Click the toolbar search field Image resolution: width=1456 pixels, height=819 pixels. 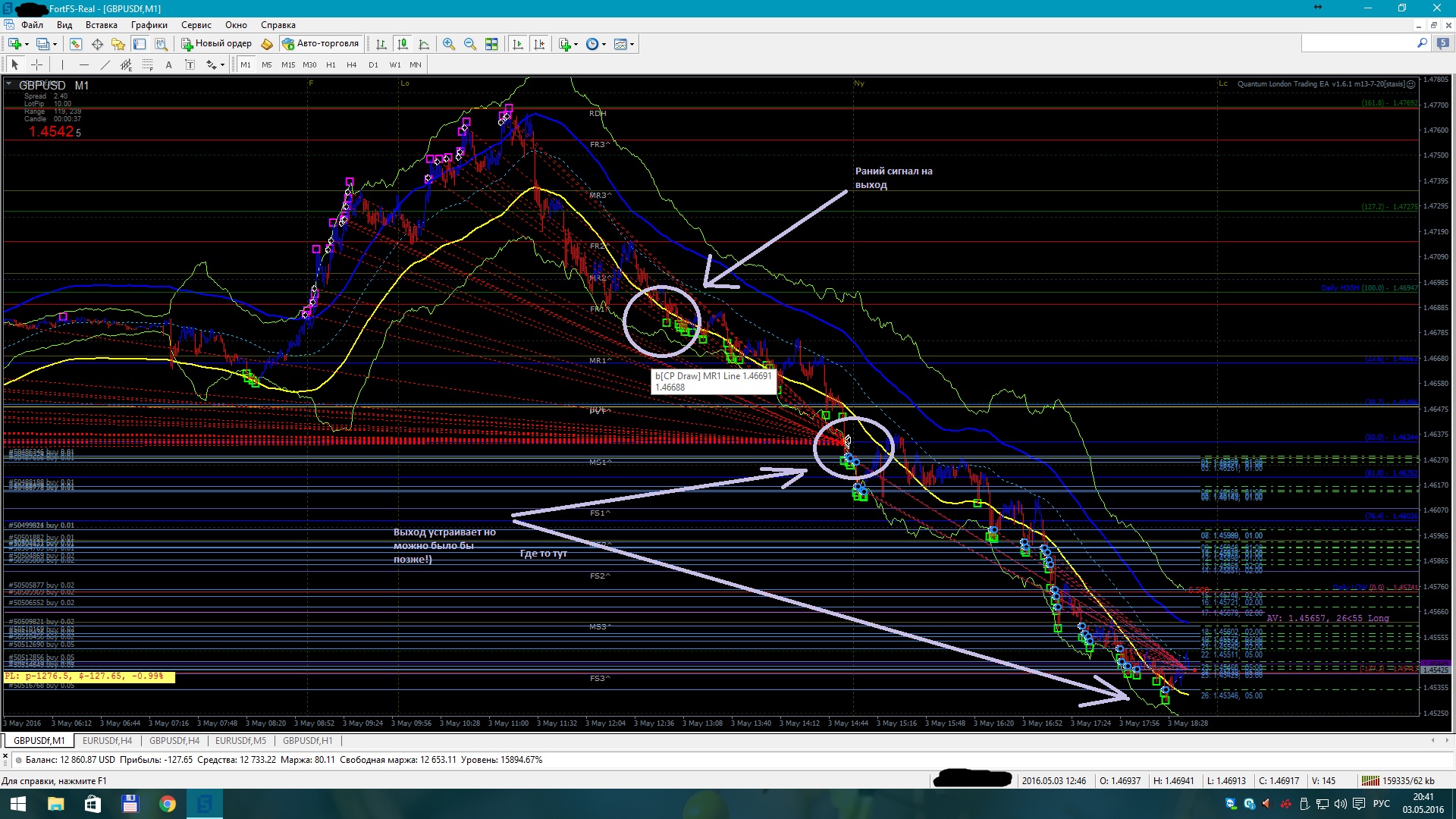click(1358, 44)
